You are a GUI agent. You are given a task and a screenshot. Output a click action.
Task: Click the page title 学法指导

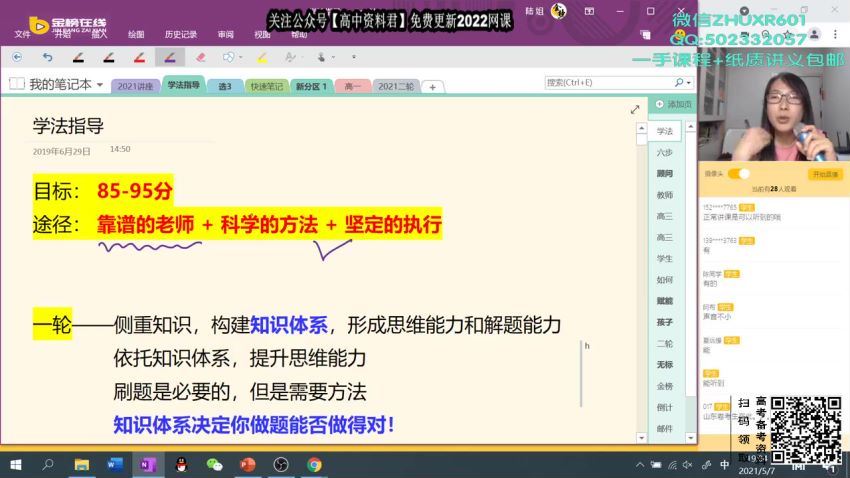(68, 126)
